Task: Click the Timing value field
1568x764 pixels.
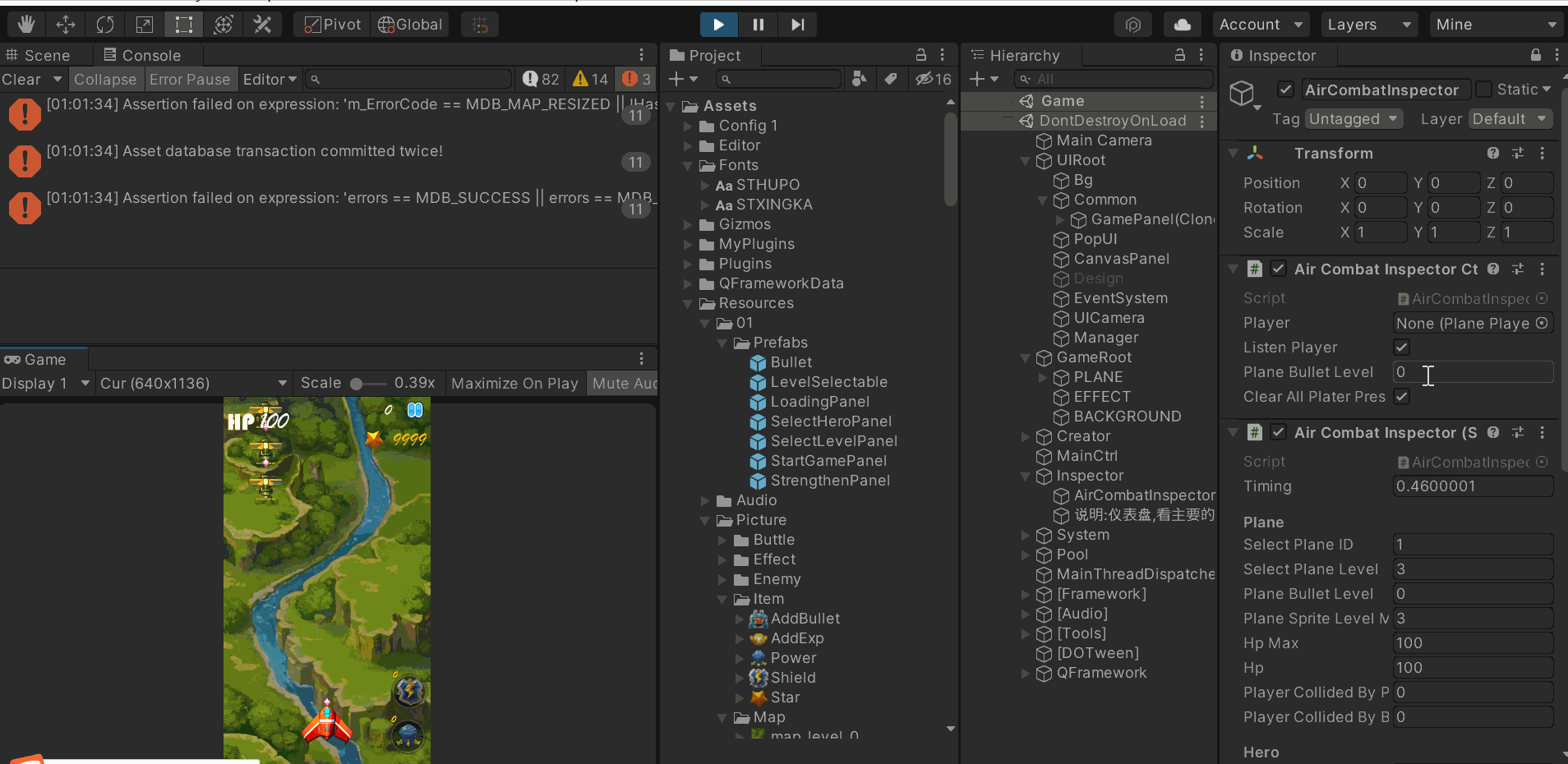Action: (x=1473, y=486)
